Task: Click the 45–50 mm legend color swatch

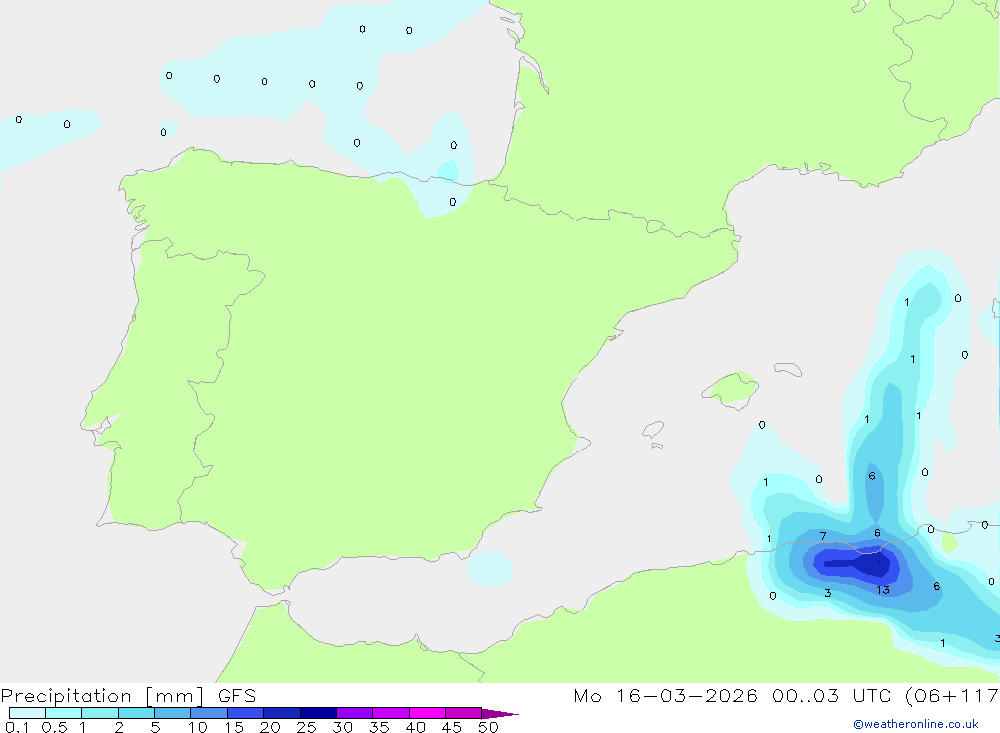Action: coord(464,713)
